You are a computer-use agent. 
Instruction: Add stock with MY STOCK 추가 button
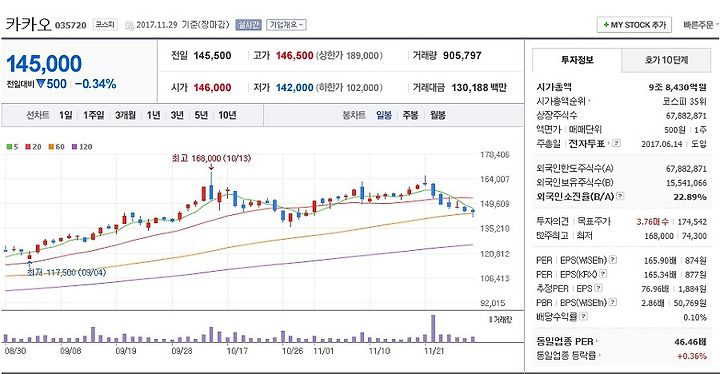[x=635, y=25]
